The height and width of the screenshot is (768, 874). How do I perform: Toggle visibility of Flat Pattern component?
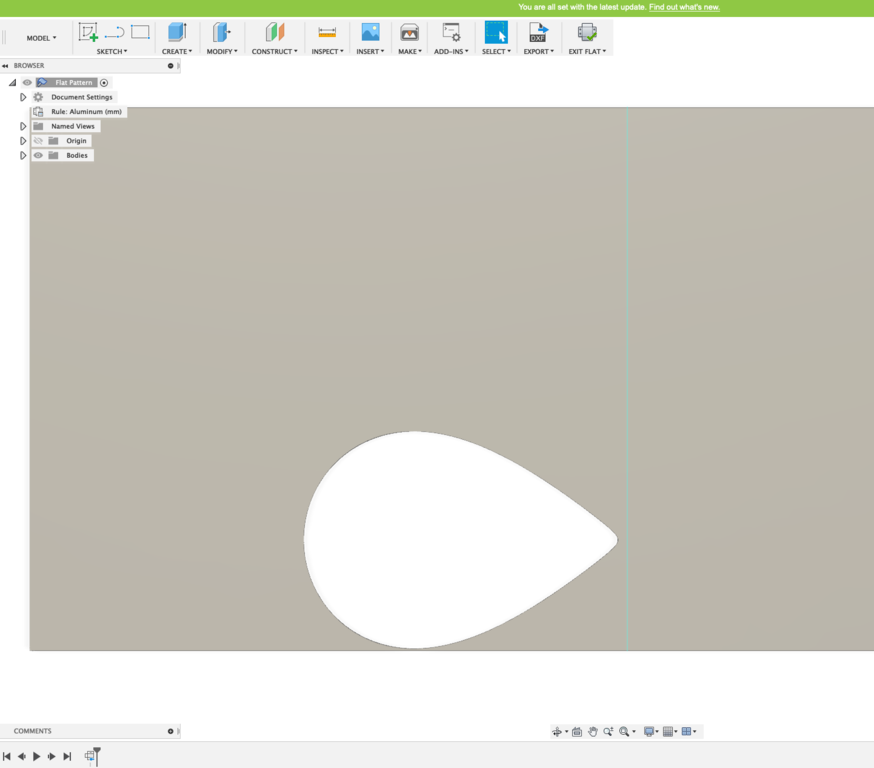point(27,82)
